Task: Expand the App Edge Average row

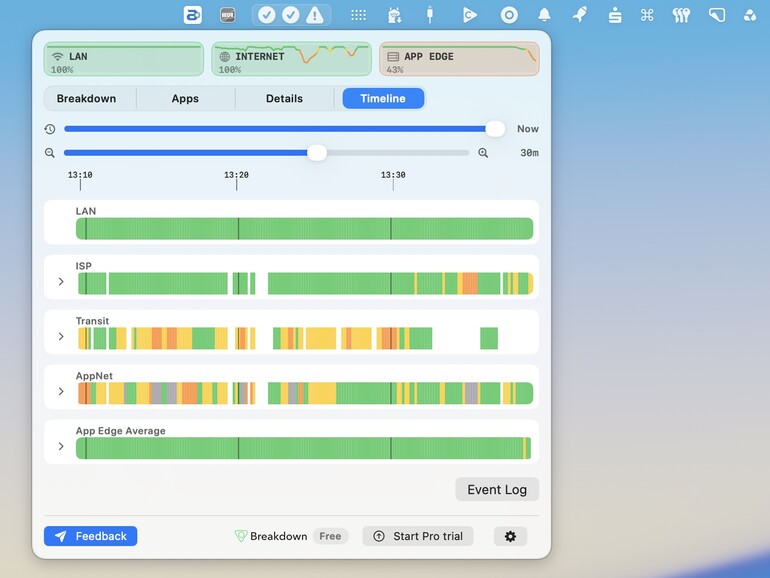Action: click(61, 446)
